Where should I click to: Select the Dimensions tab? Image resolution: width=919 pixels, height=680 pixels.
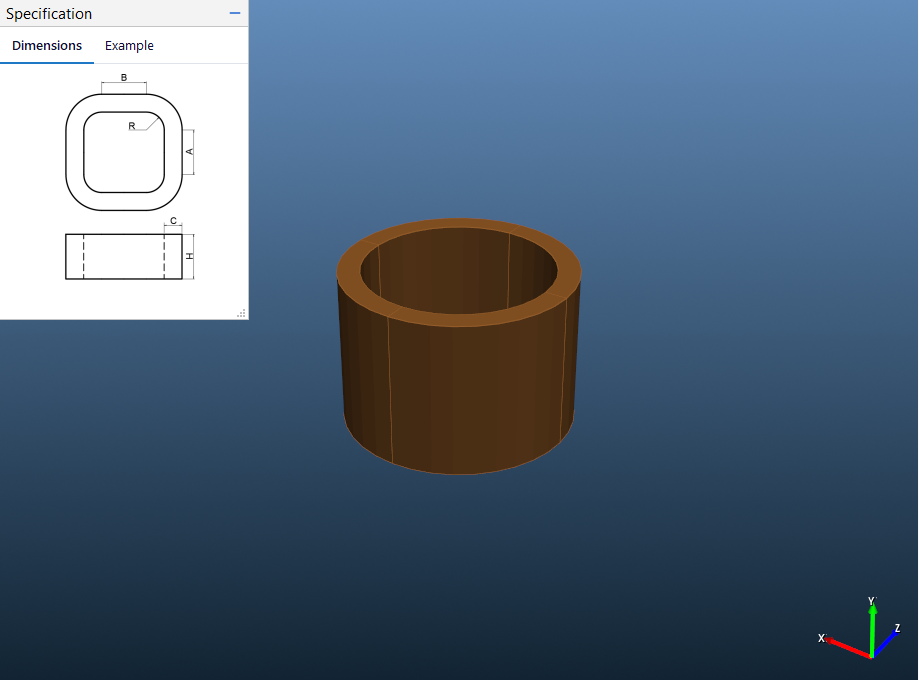pos(47,46)
